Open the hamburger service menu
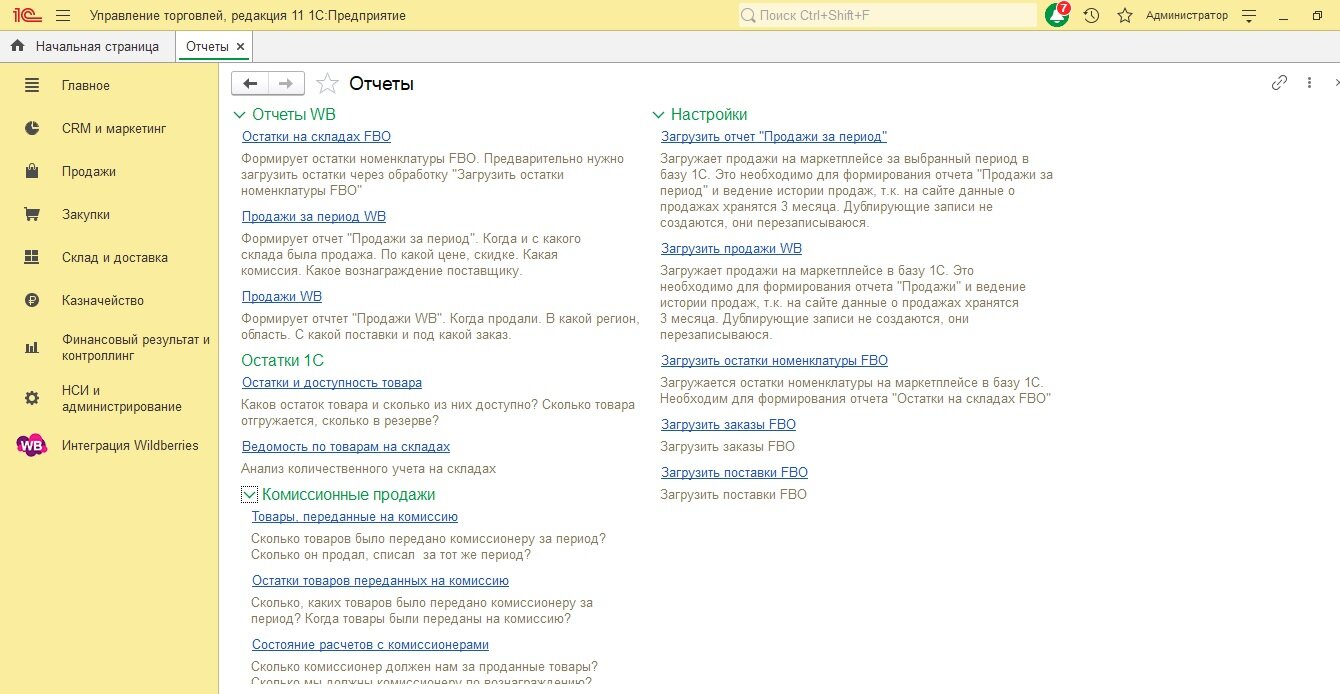This screenshot has width=1340, height=694. (x=64, y=16)
